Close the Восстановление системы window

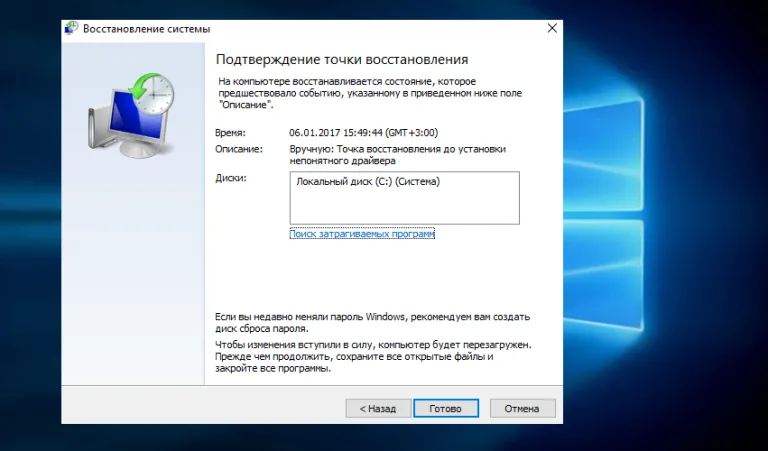coord(552,28)
